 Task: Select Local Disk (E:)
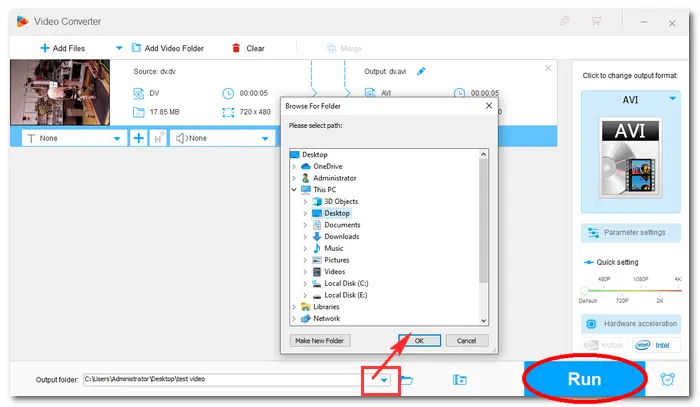click(346, 295)
